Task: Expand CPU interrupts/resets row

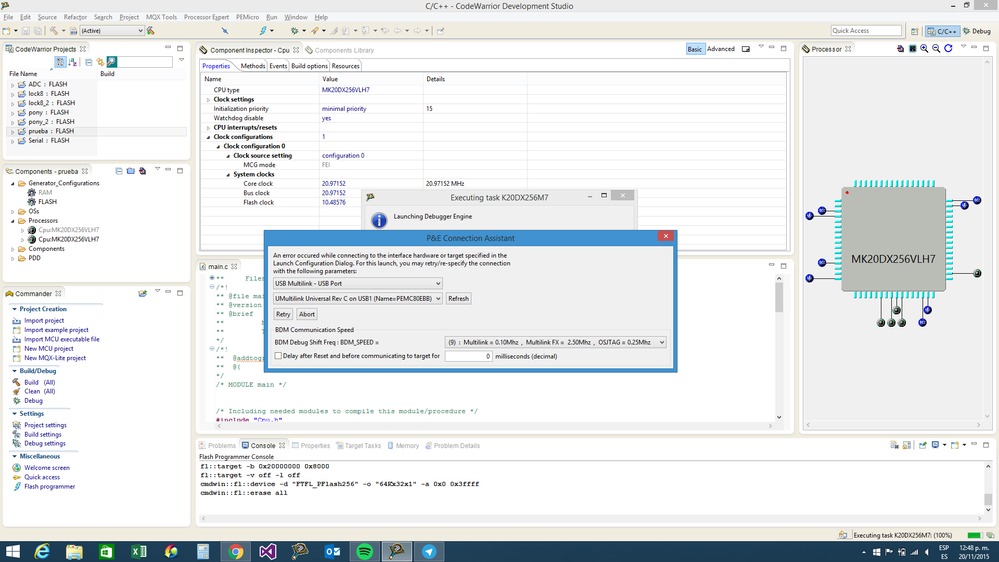Action: coord(208,127)
